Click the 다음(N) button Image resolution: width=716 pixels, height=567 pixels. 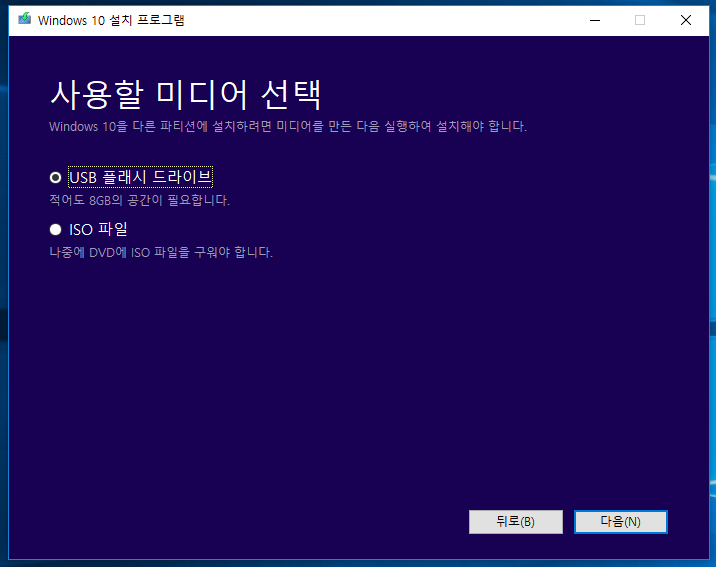621,521
